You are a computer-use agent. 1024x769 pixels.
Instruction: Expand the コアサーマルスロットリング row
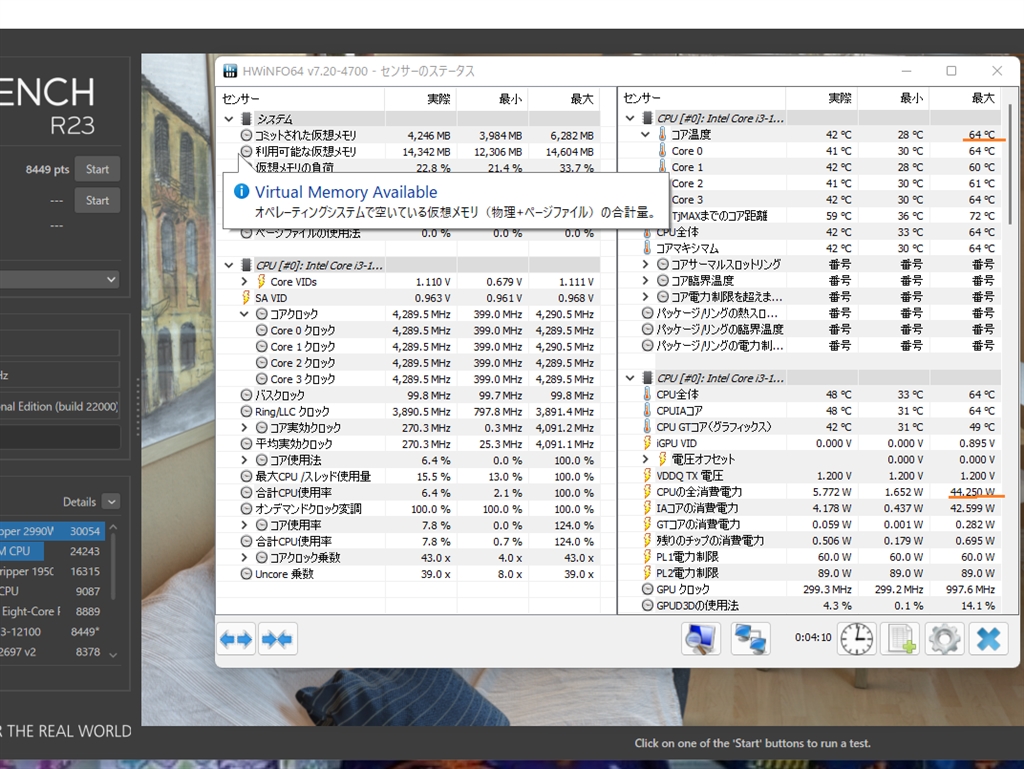tap(645, 264)
